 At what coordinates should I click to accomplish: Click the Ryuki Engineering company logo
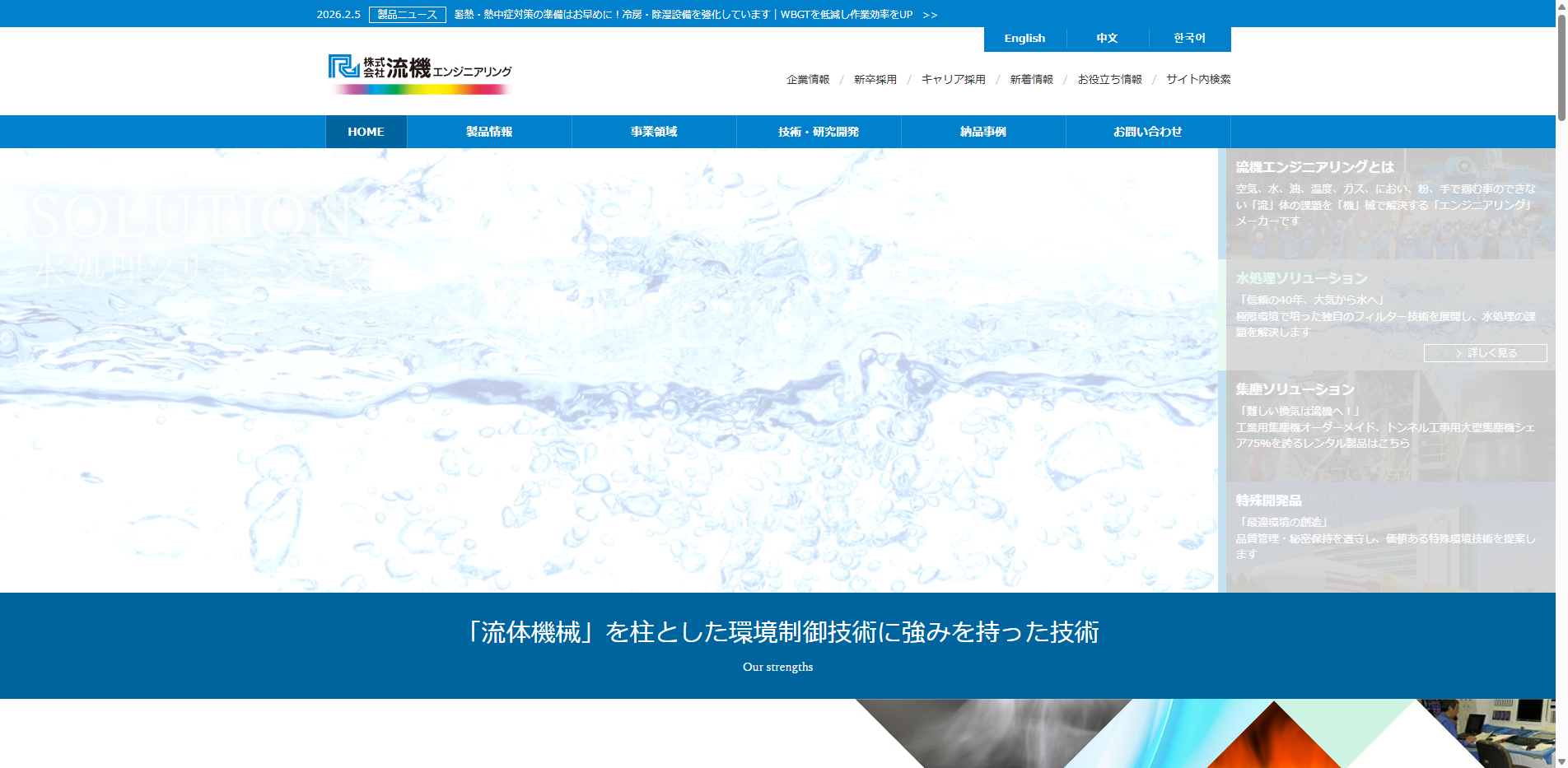420,73
